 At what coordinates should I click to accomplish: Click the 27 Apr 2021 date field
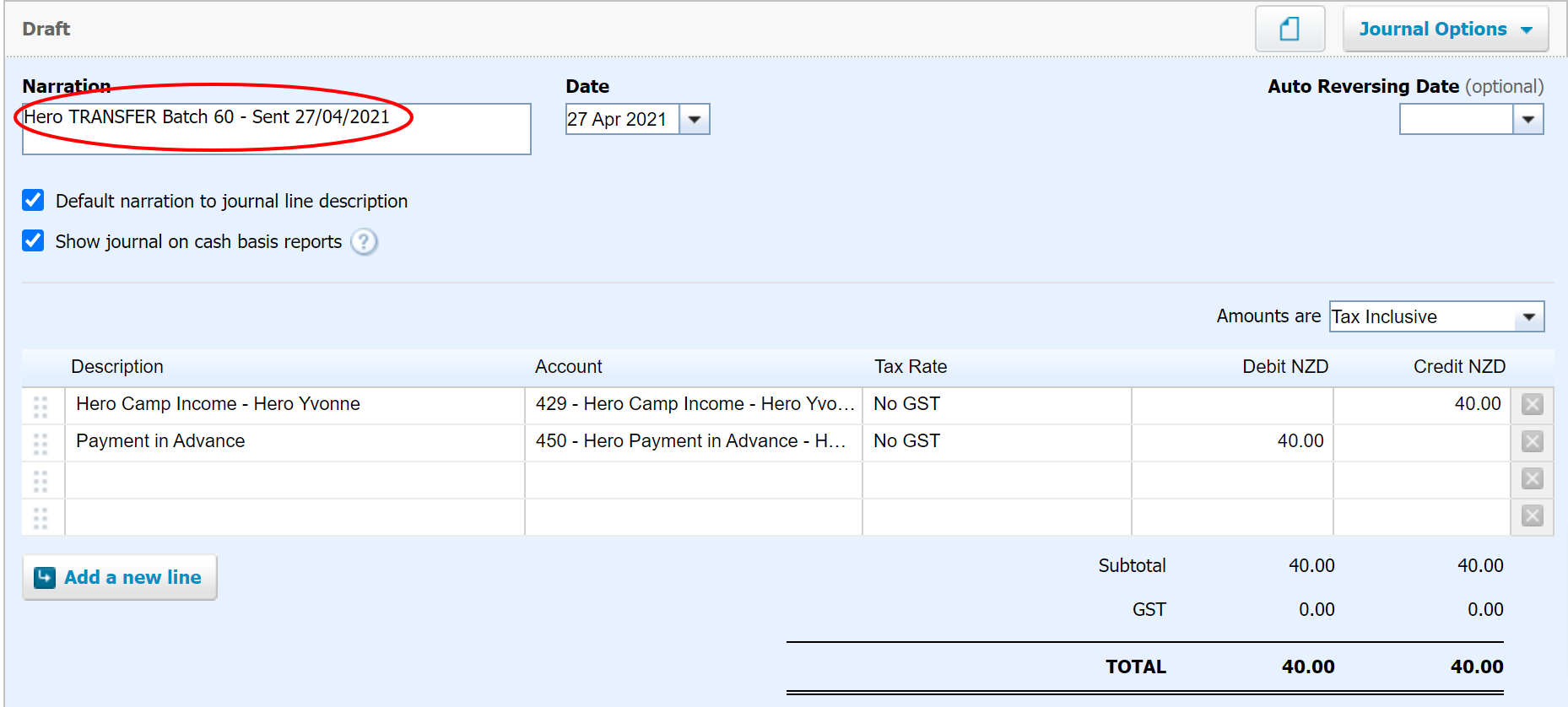[x=621, y=119]
